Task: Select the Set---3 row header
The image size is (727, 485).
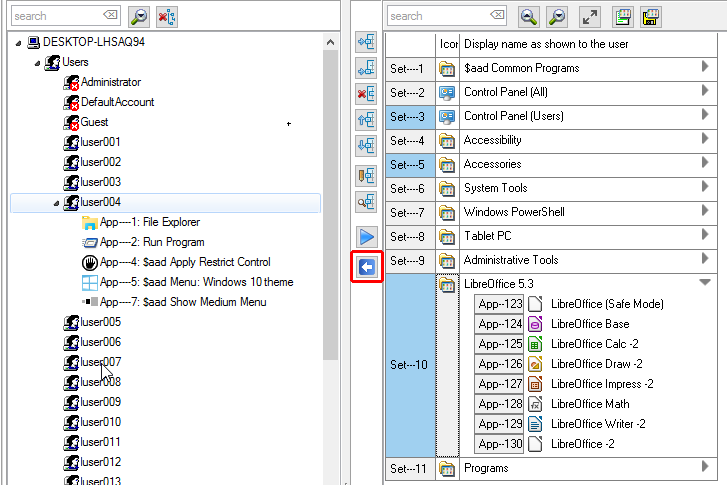Action: (408, 116)
